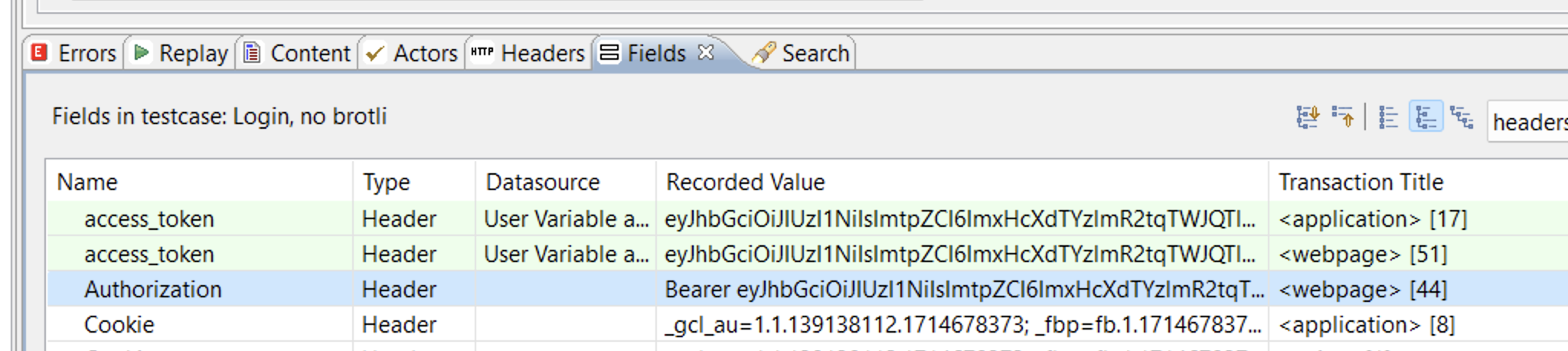Click the Expand All tree icon
The width and height of the screenshot is (1568, 351).
[1308, 116]
